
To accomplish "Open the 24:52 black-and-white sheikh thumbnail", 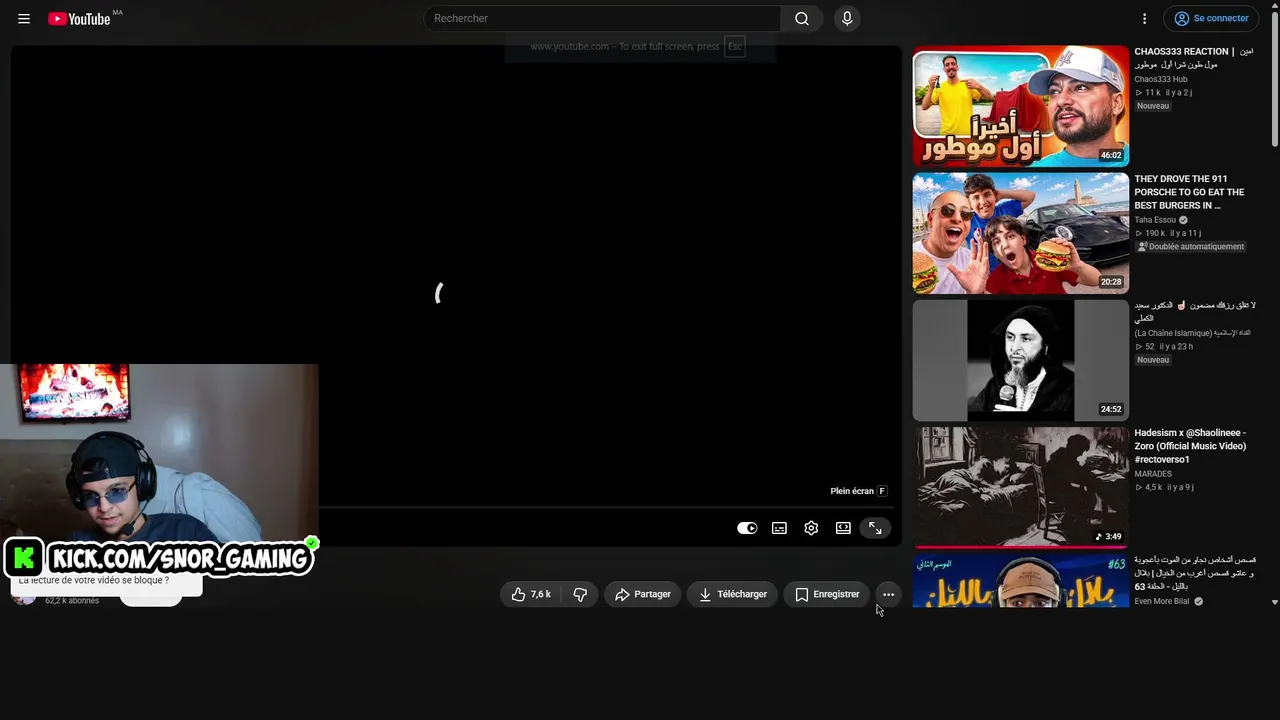I will (x=1020, y=360).
